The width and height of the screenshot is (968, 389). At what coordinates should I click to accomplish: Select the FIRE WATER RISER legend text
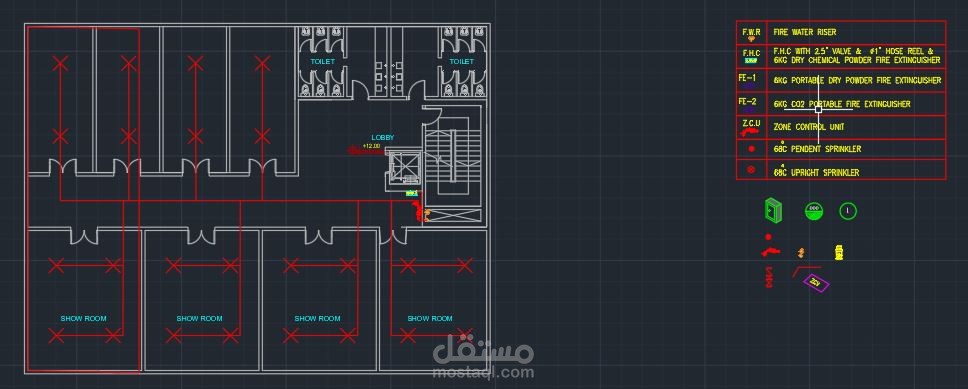coord(805,32)
